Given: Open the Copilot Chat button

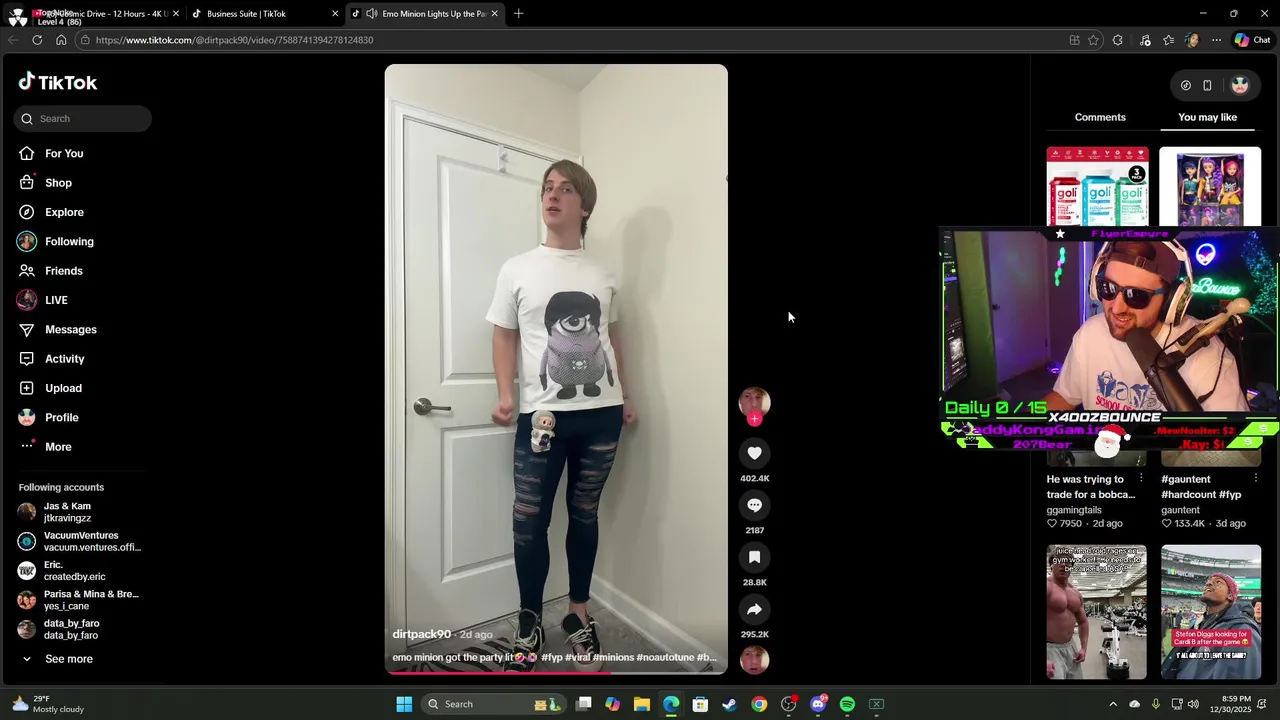Looking at the screenshot, I should [x=1252, y=40].
